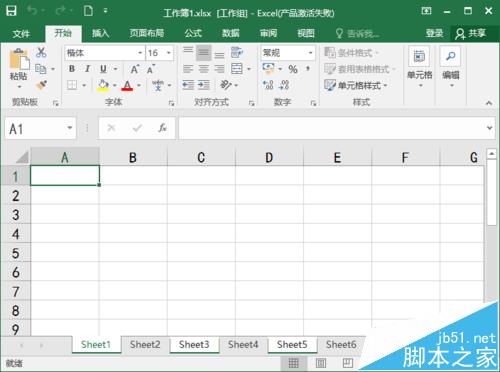Apply the yellow fill color bucket

(x=103, y=85)
